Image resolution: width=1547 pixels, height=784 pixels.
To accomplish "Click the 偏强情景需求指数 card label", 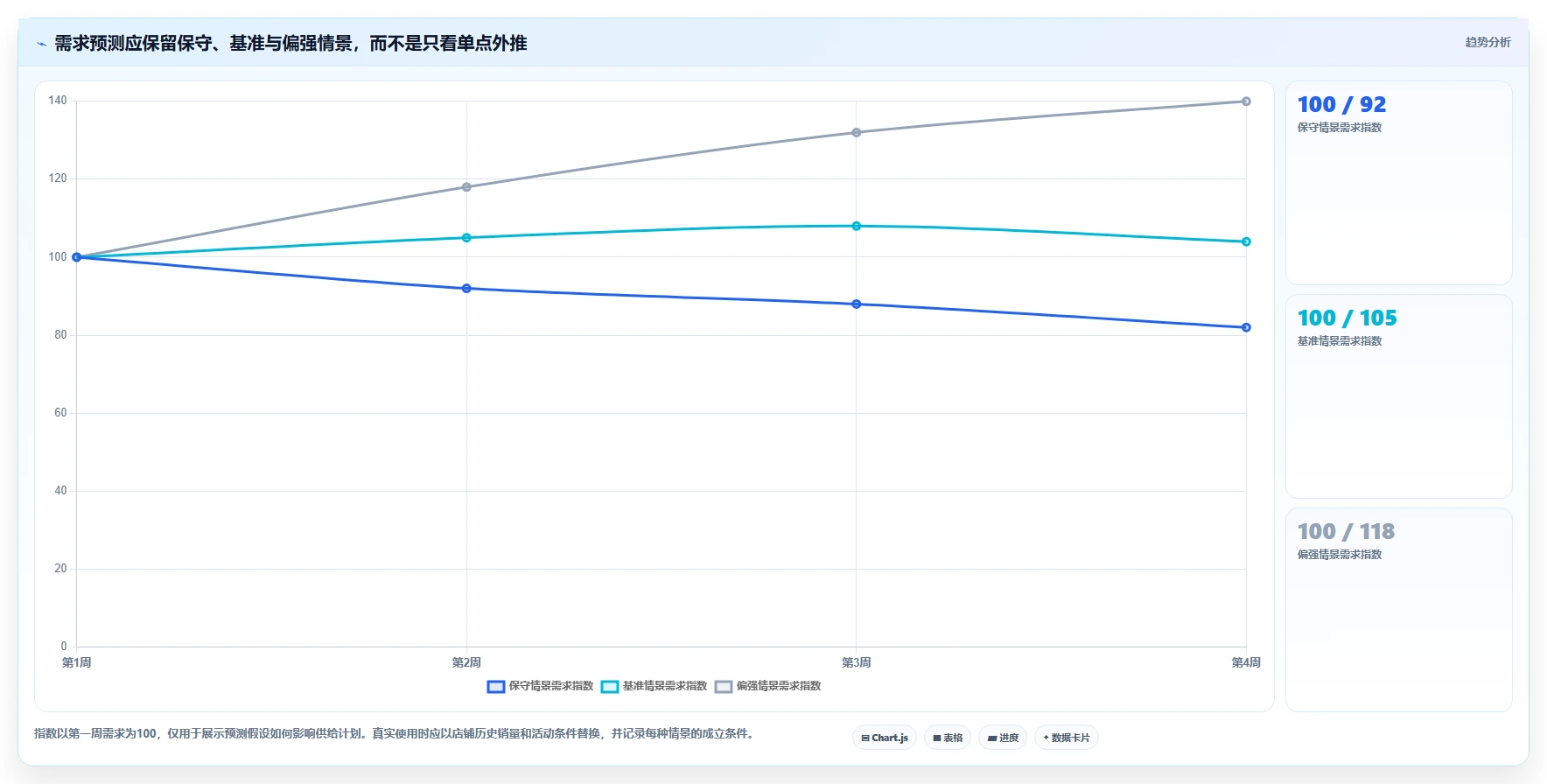I will tap(1340, 555).
